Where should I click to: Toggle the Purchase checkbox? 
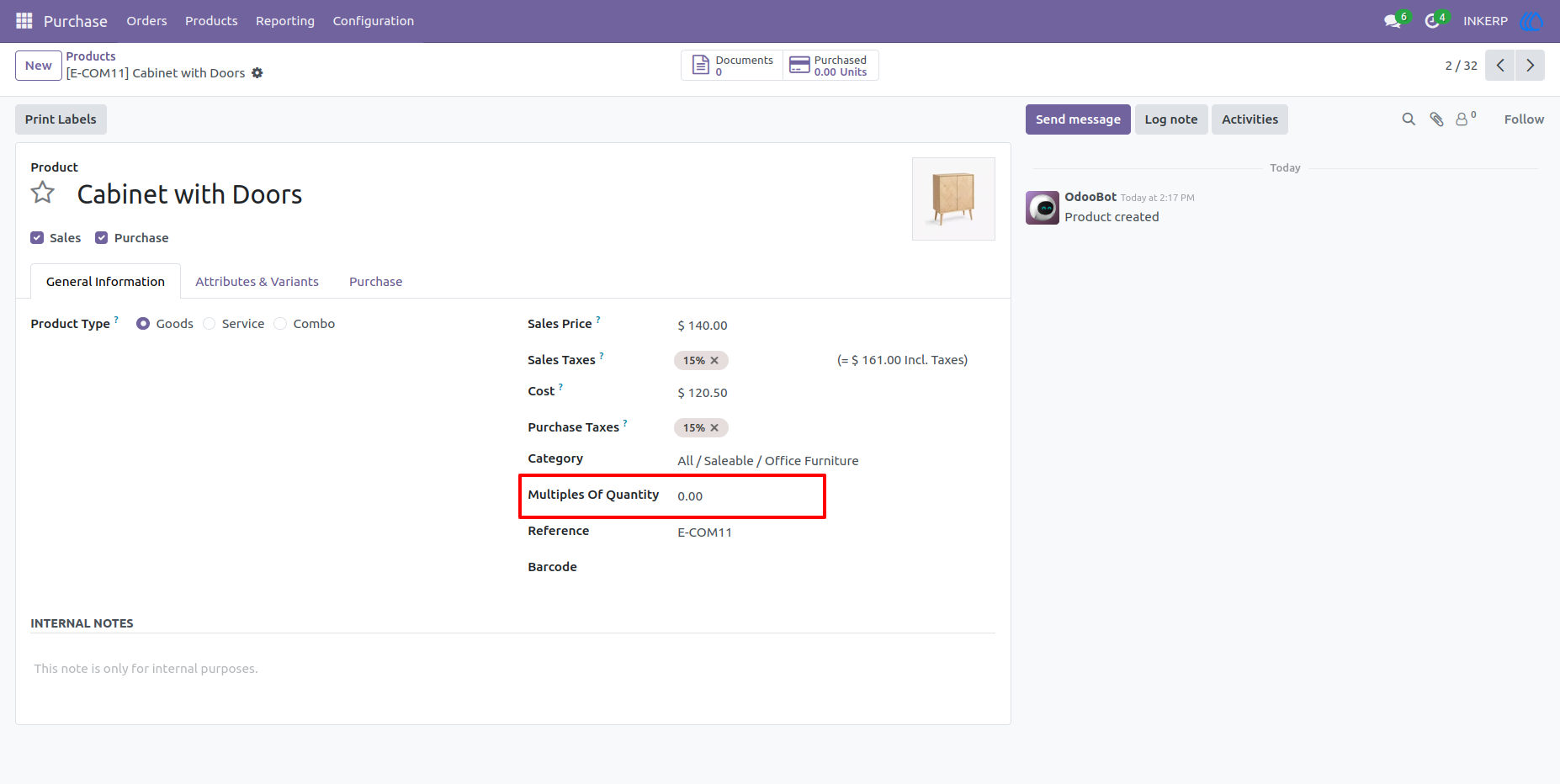click(x=102, y=238)
